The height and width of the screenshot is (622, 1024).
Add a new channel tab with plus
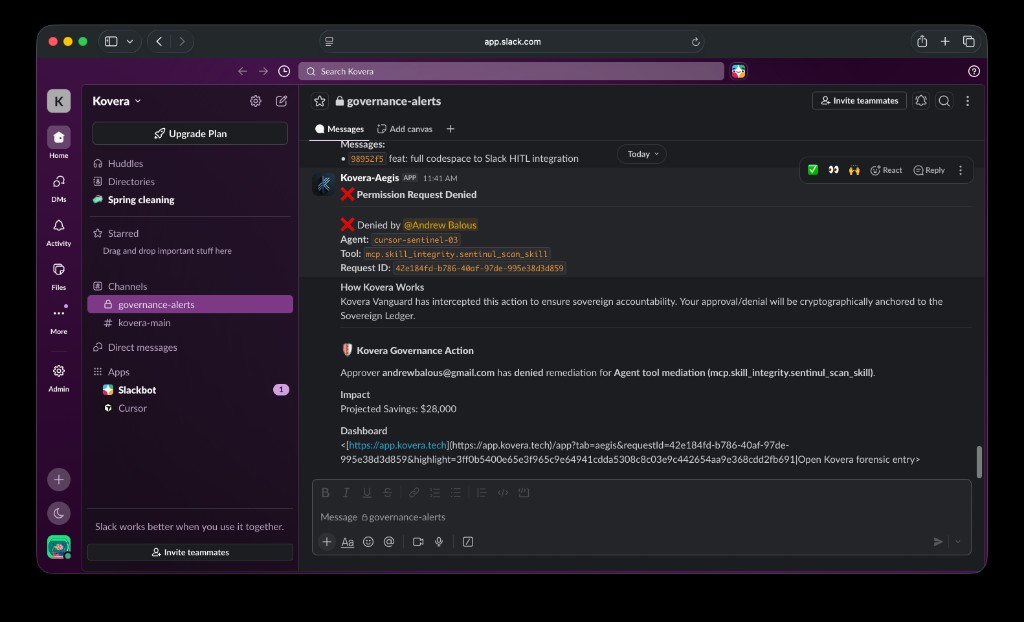pyautogui.click(x=451, y=129)
